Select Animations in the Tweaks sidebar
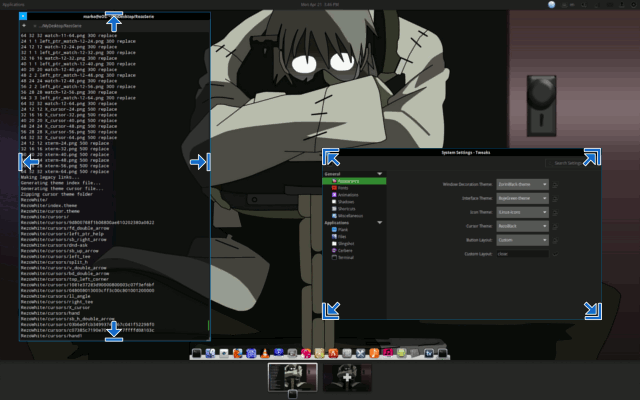 point(354,195)
